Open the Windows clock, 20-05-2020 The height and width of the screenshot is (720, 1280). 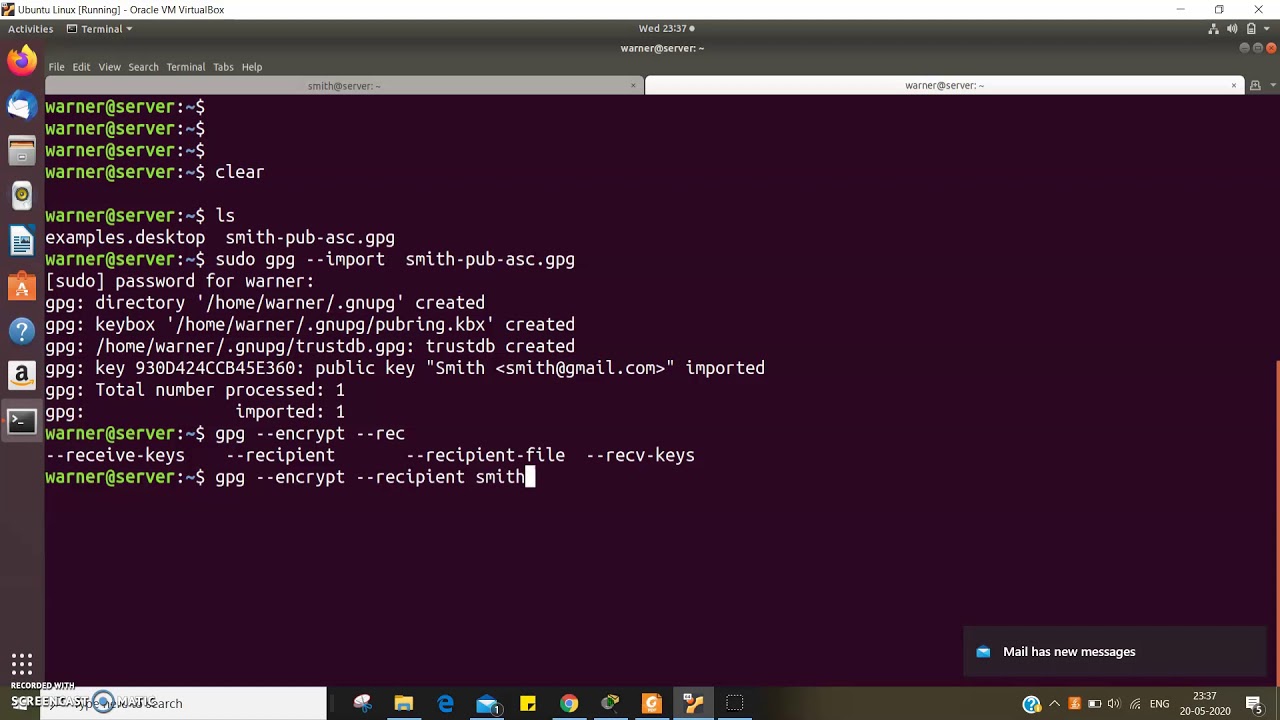pyautogui.click(x=1205, y=704)
